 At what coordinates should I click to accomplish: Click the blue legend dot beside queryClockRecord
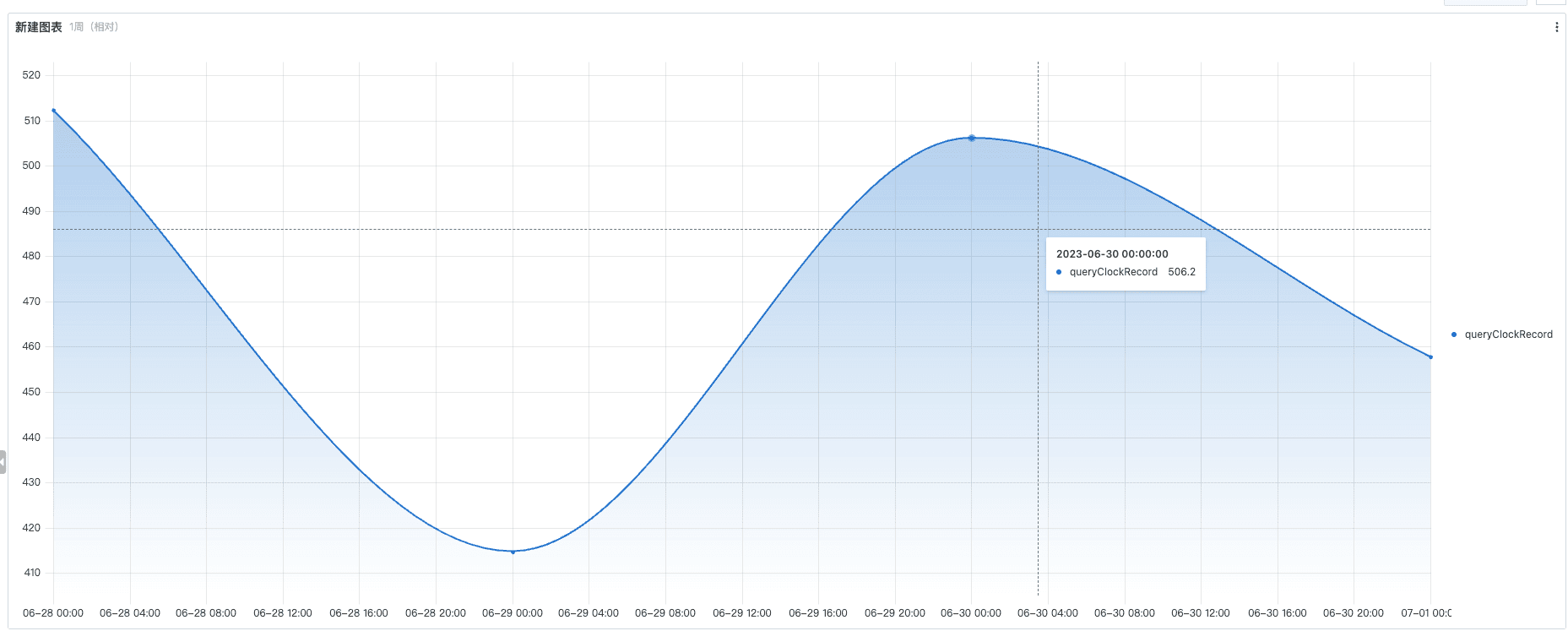pyautogui.click(x=1453, y=335)
